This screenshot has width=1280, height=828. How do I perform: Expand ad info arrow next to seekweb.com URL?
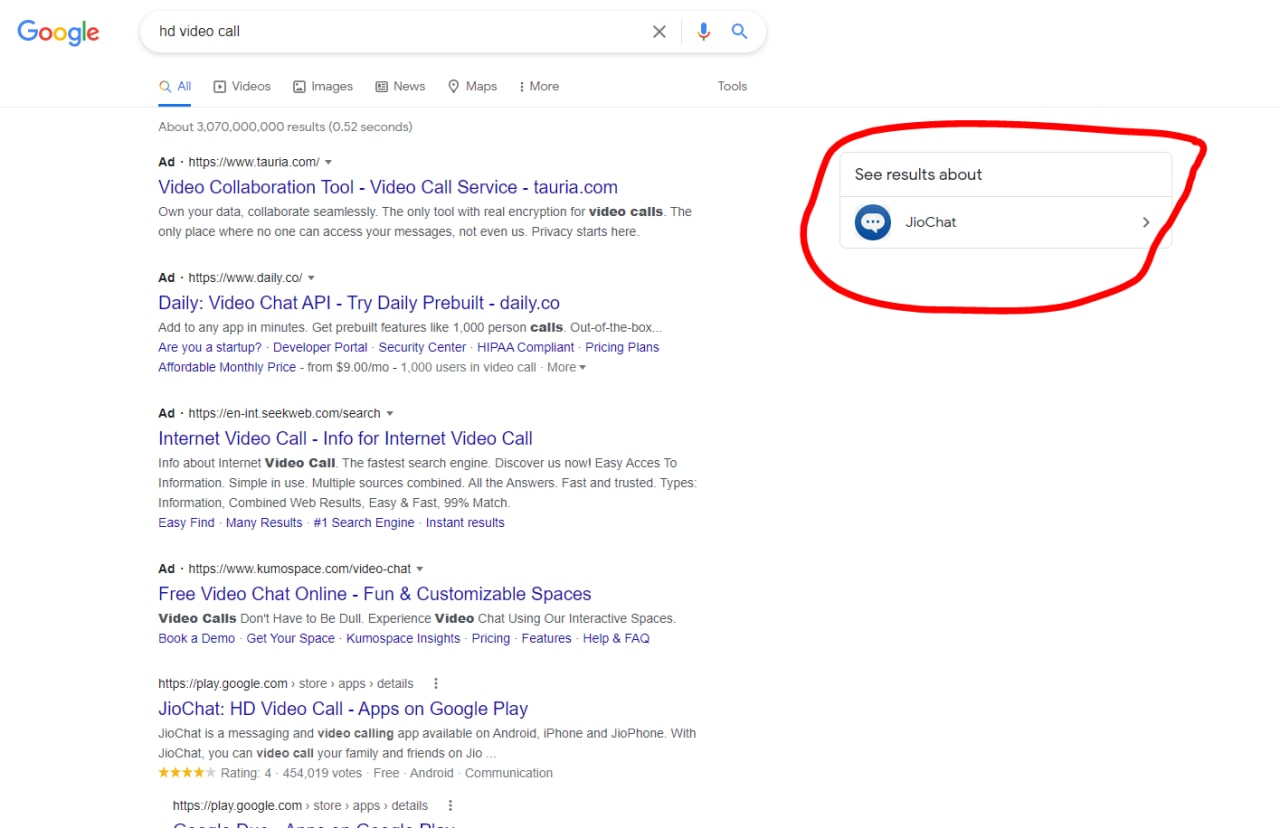pyautogui.click(x=390, y=414)
